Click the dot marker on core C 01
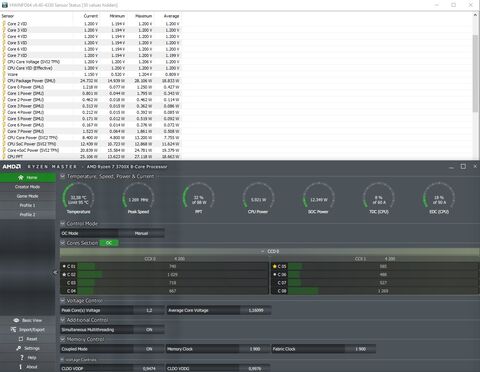Viewport: 480px width, 372px height. [x=64, y=266]
